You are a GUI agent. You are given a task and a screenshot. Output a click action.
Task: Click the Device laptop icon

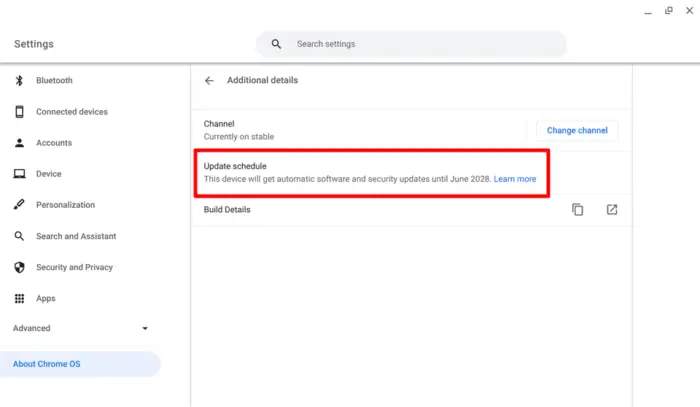tap(19, 174)
